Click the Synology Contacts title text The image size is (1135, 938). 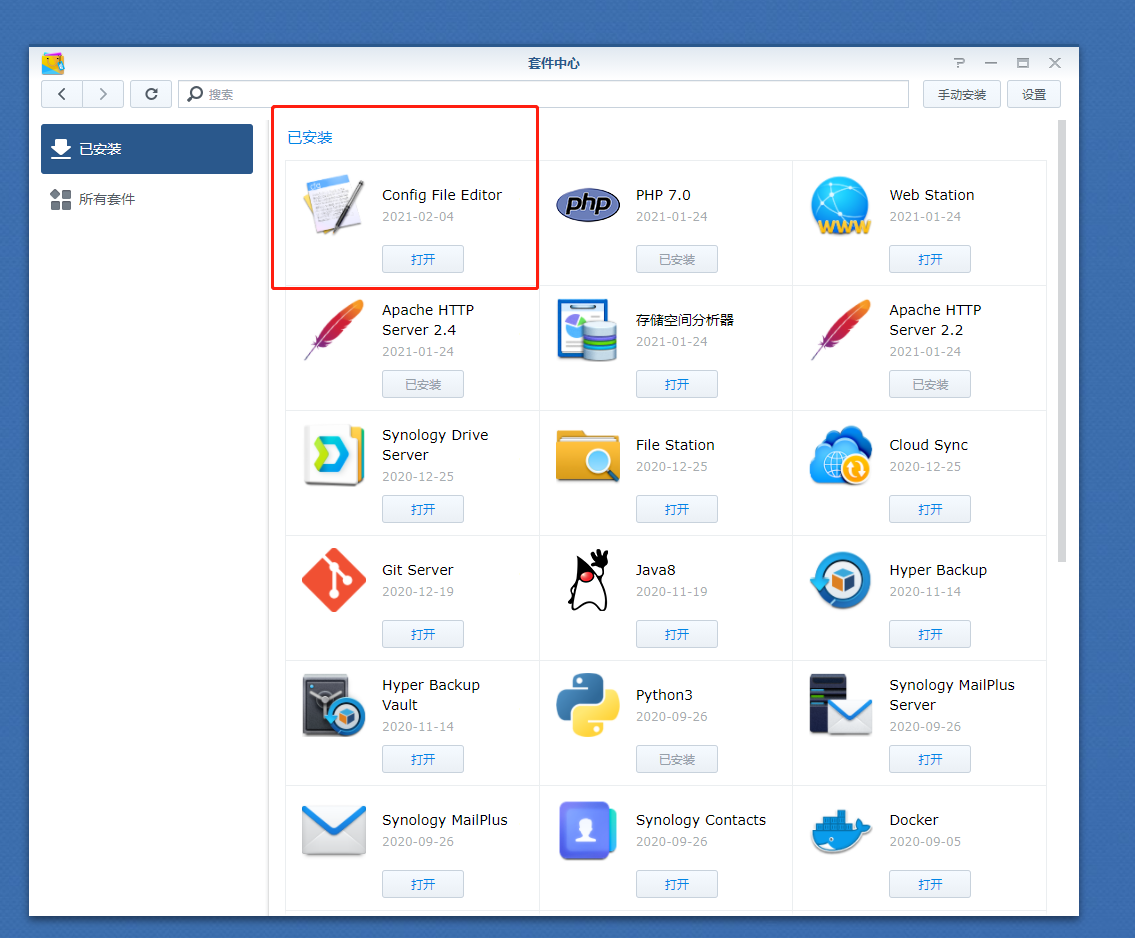coord(701,820)
